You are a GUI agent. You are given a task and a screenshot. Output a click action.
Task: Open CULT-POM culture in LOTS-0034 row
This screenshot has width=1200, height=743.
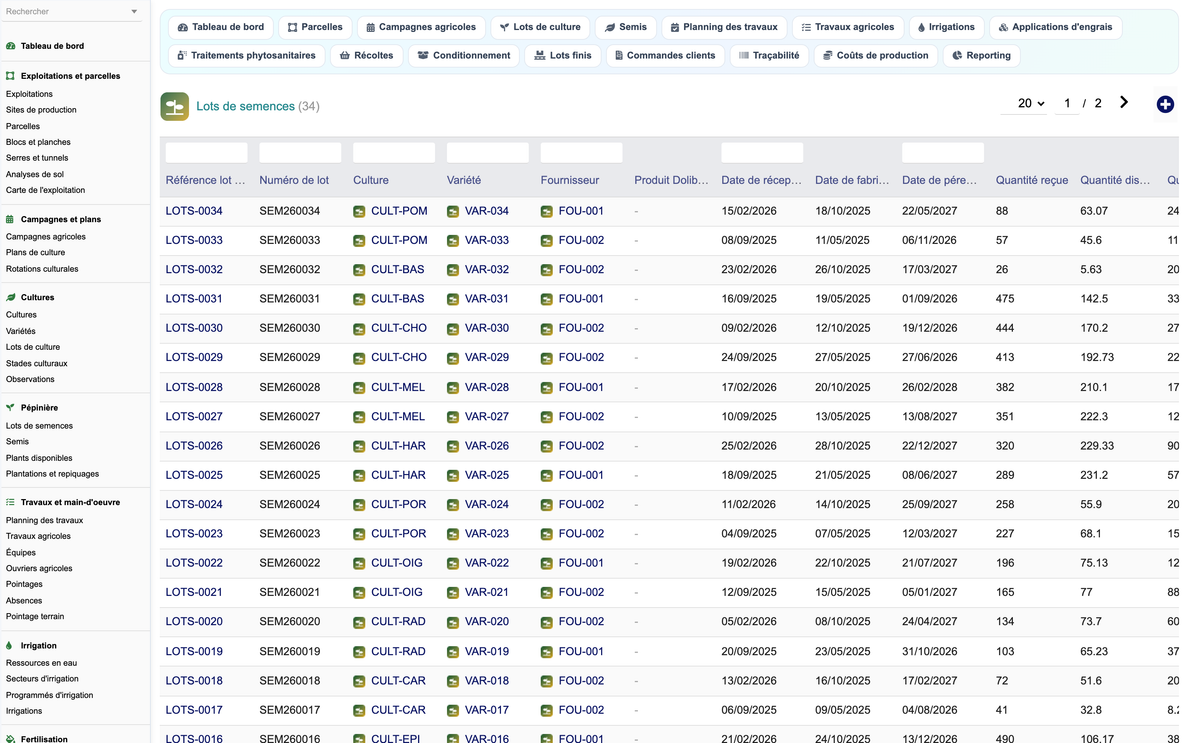click(399, 211)
